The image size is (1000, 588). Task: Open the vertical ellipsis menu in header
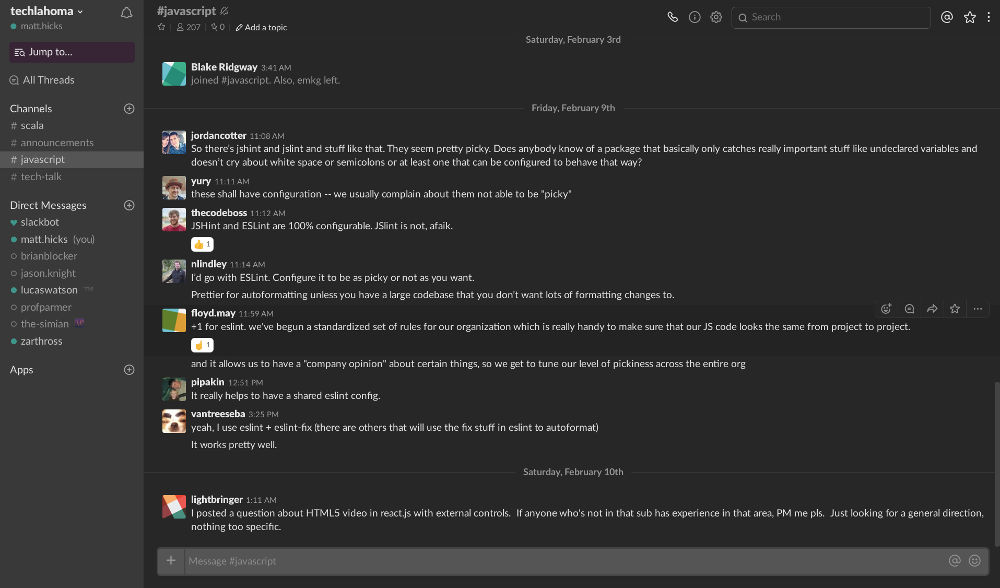coord(988,17)
